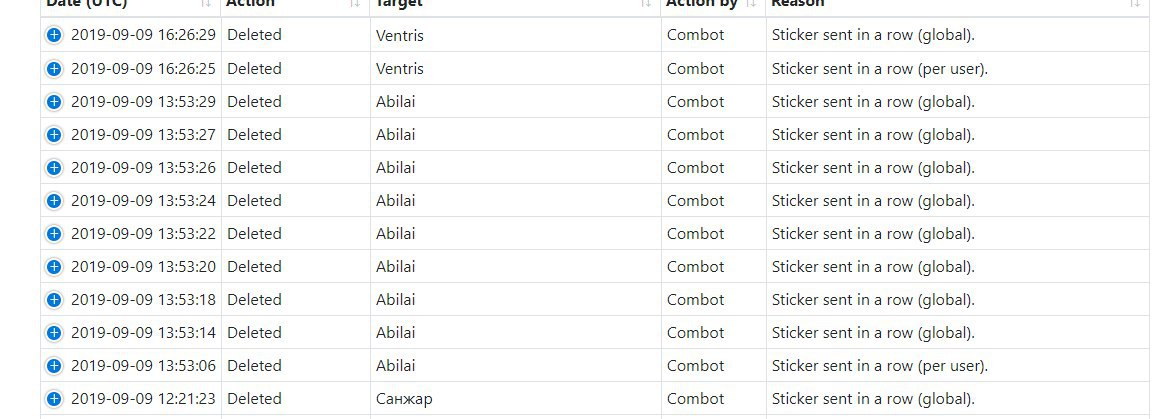
Task: Sort the Target column
Action: coord(646,4)
